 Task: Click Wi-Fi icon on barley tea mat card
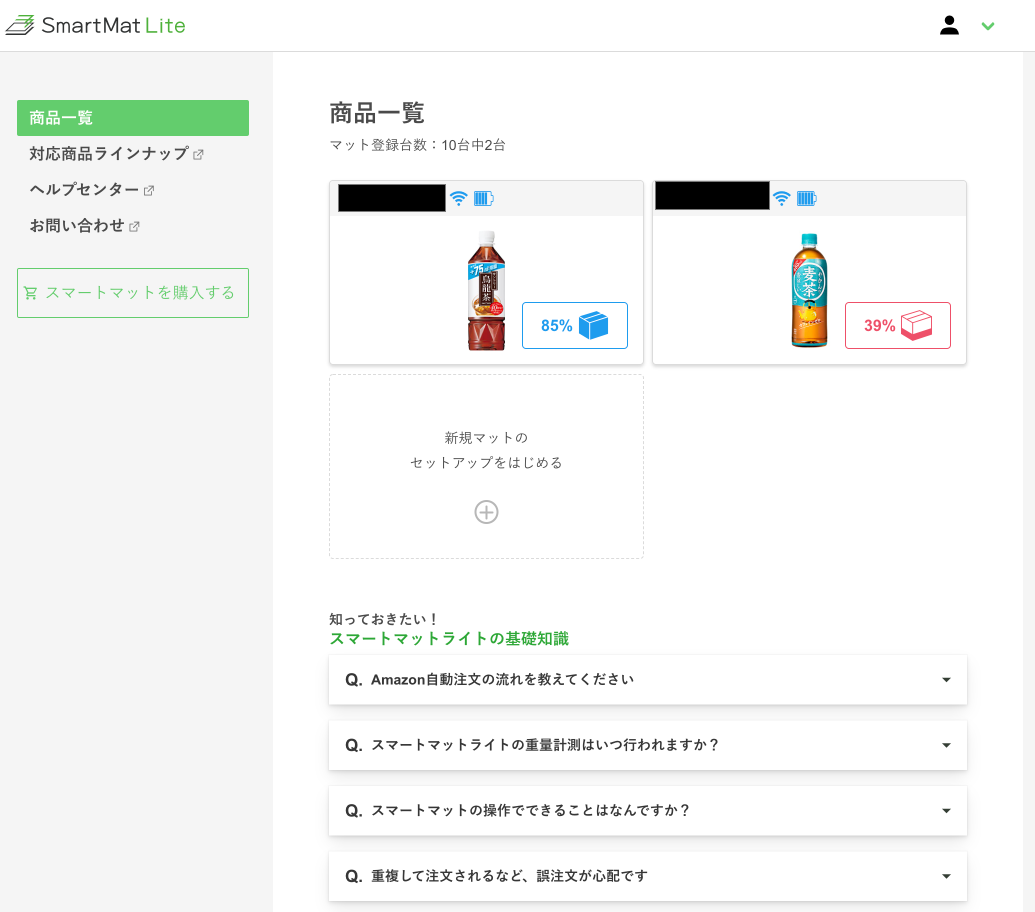click(782, 198)
